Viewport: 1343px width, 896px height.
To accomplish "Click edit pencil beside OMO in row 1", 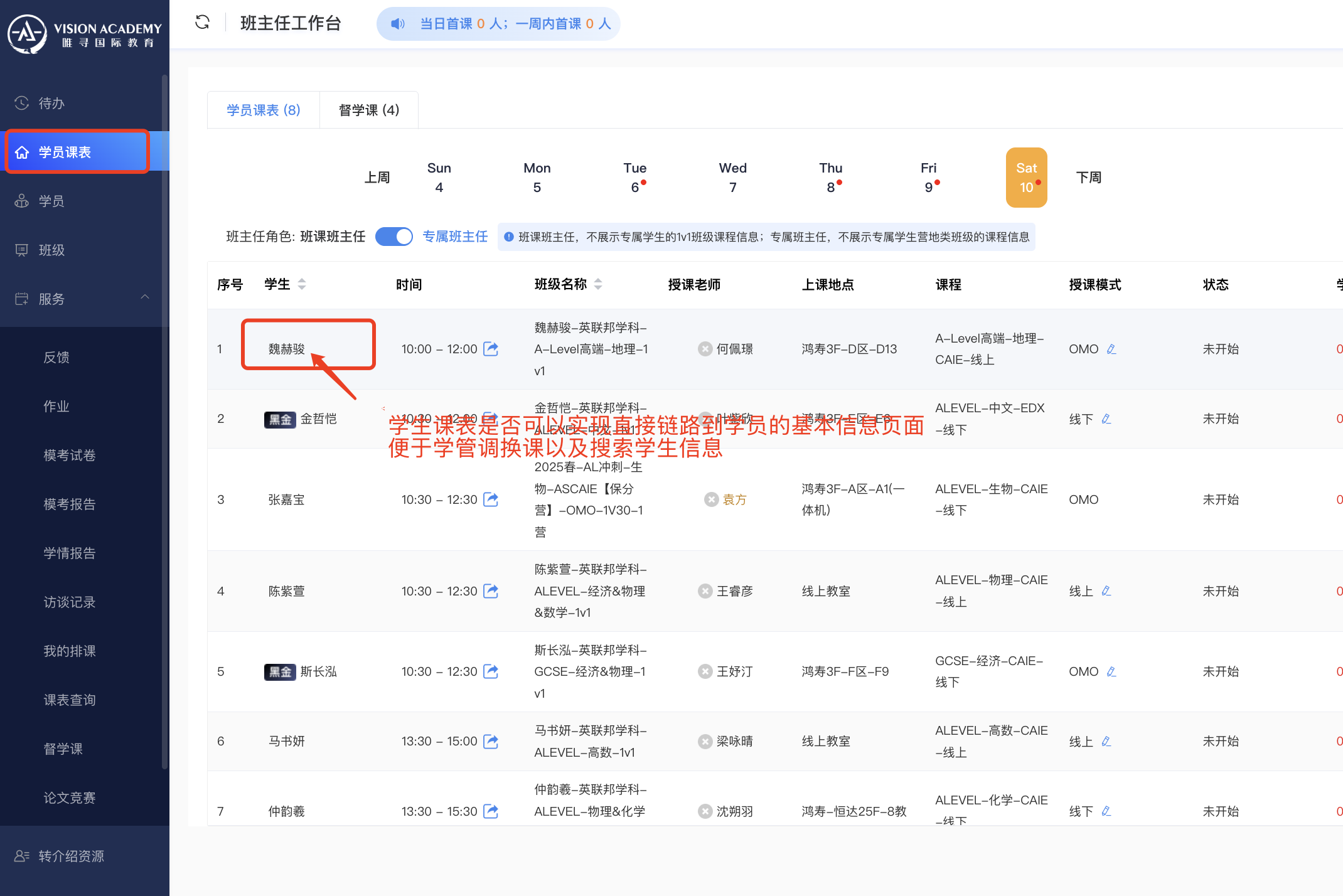I will click(x=1111, y=349).
